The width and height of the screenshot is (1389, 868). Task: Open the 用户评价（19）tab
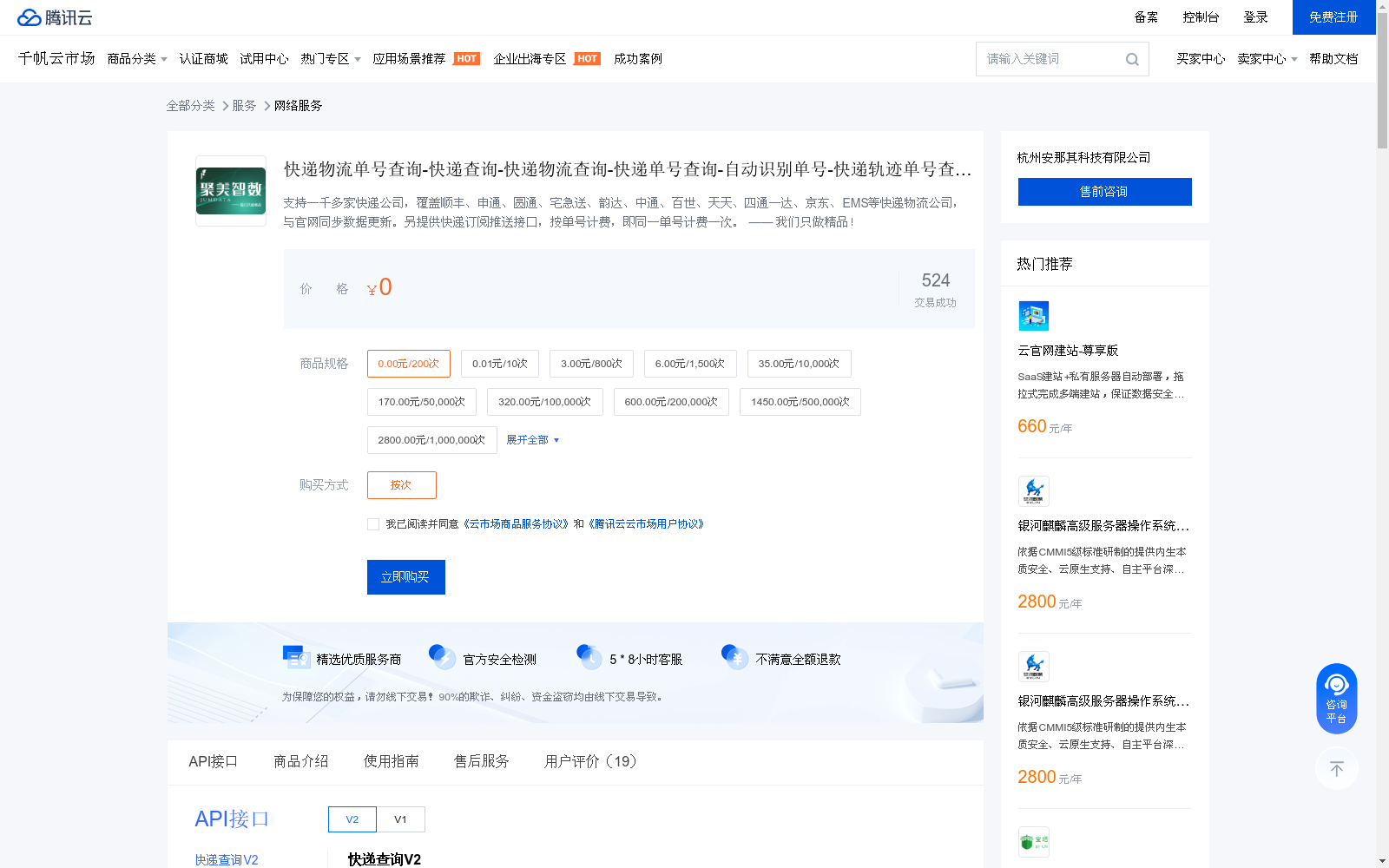point(591,761)
